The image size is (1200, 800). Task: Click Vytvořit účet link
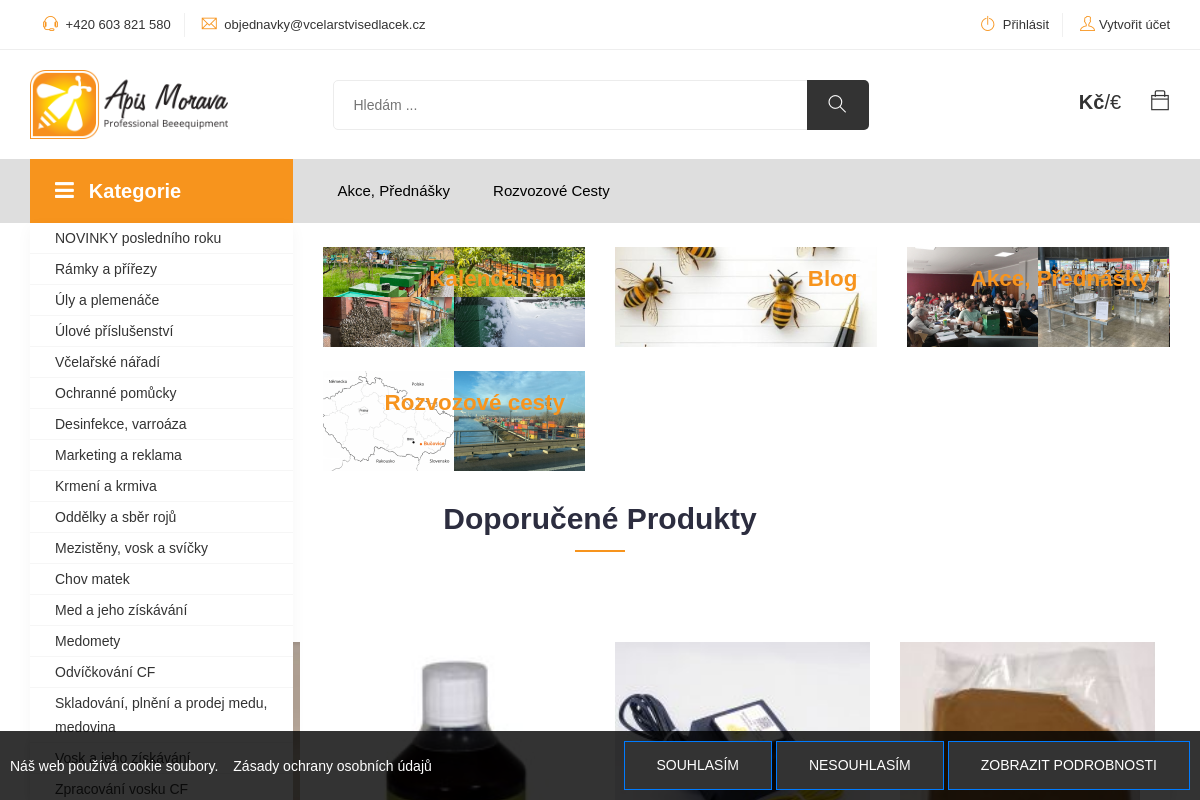pos(1134,25)
